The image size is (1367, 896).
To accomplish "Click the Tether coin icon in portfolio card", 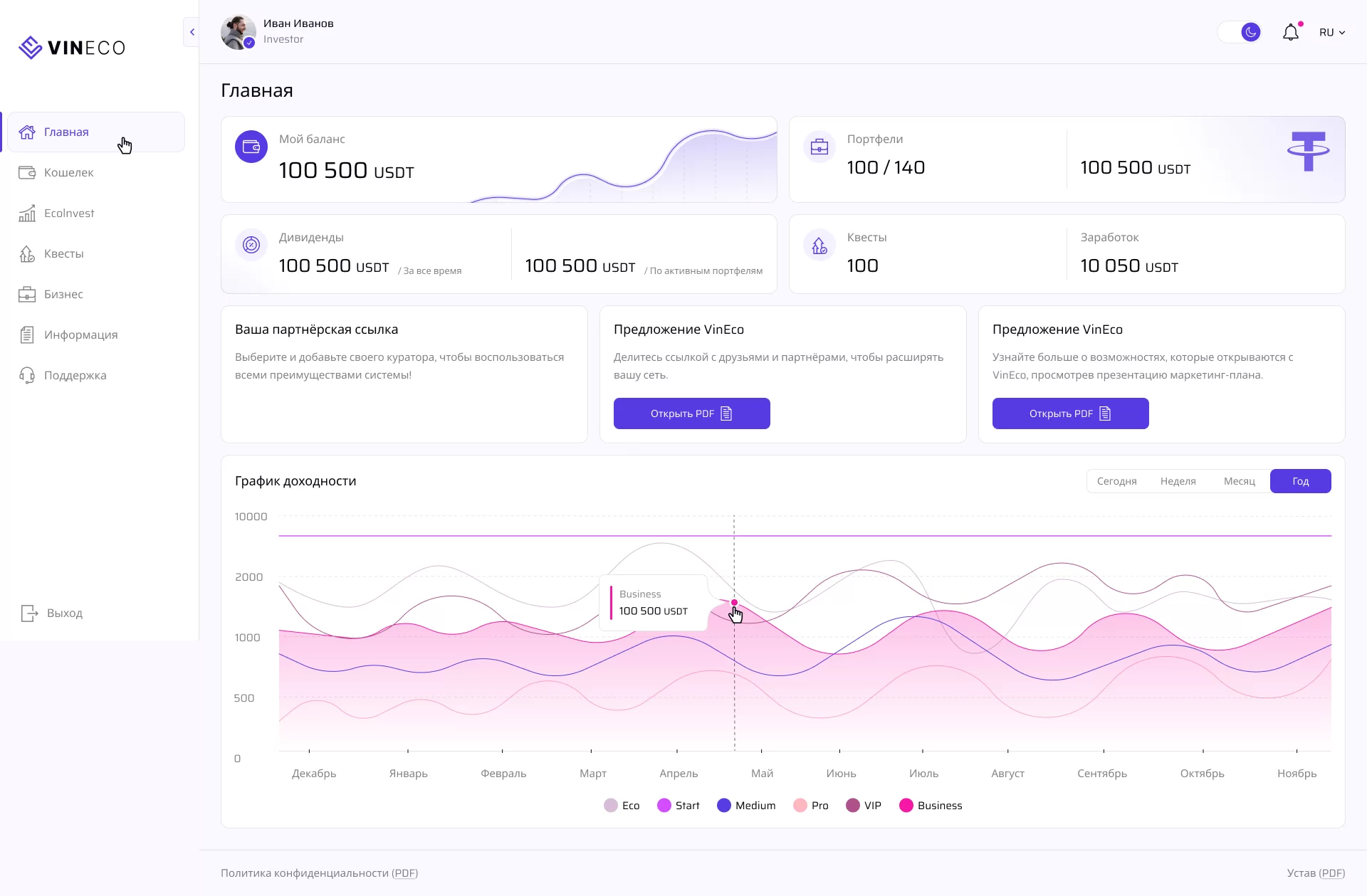I will pyautogui.click(x=1308, y=151).
